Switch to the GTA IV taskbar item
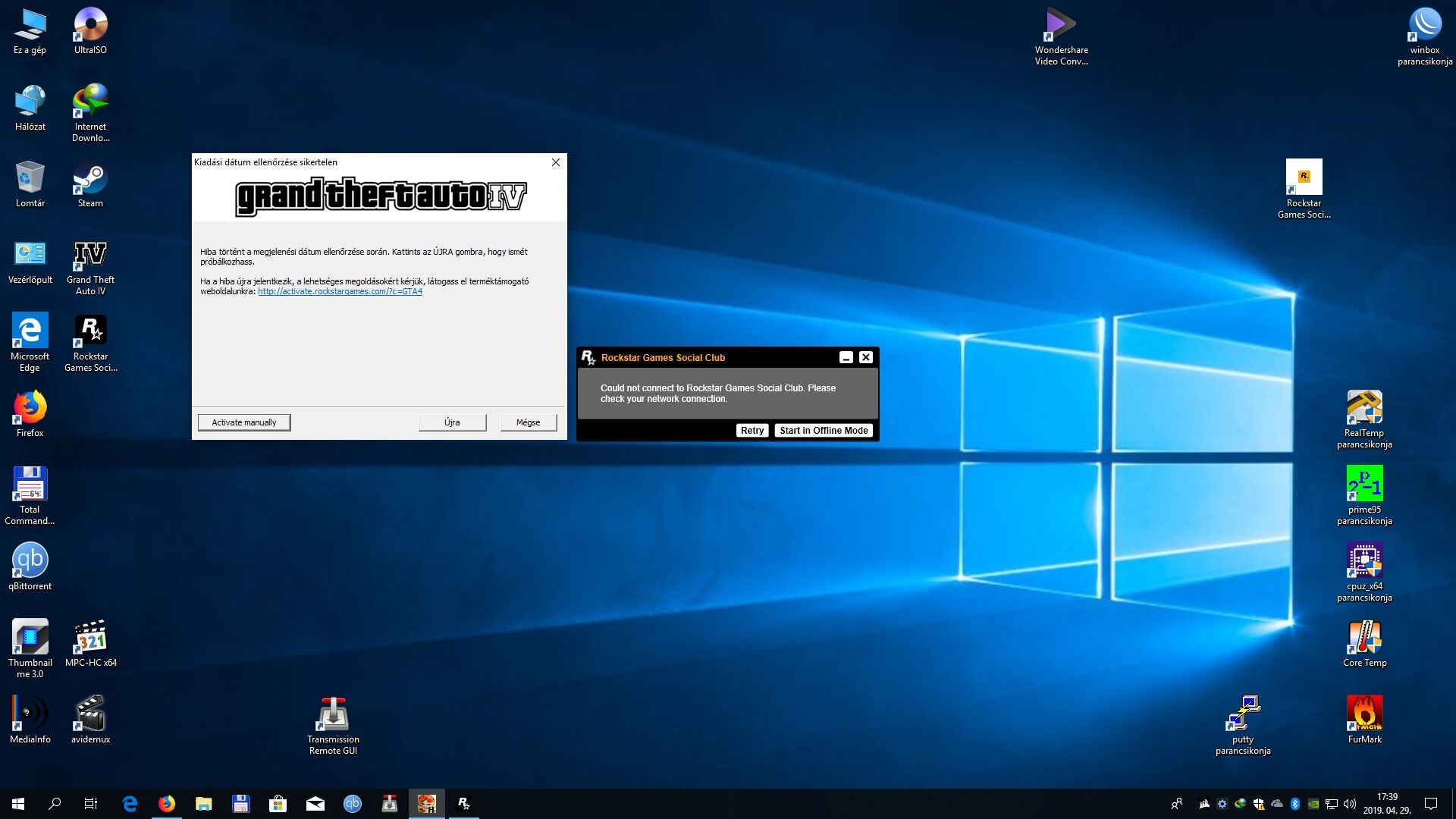The width and height of the screenshot is (1456, 819). tap(427, 804)
